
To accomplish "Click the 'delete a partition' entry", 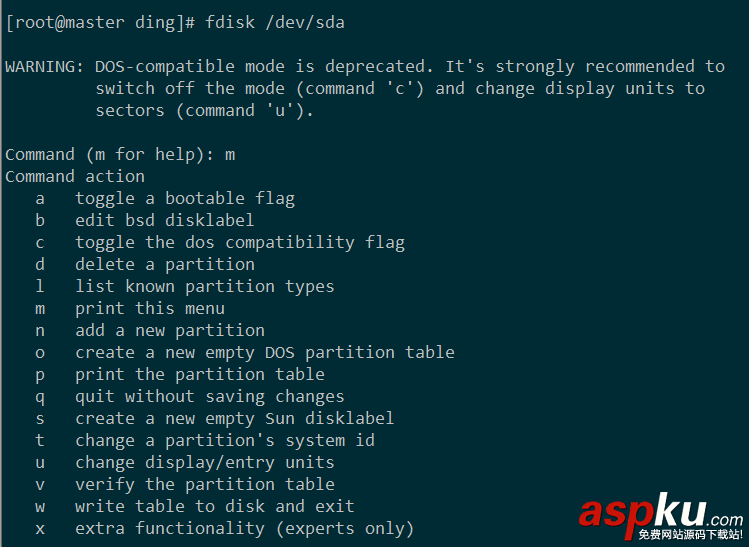I will 165,264.
